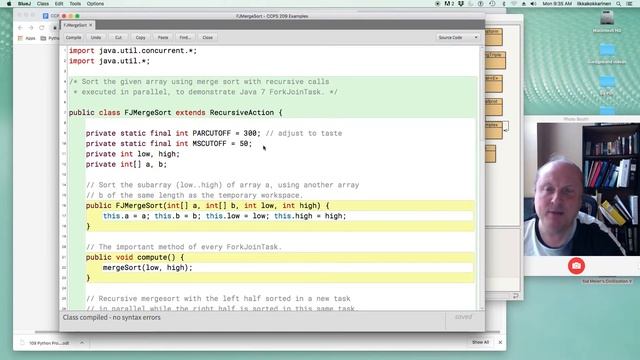Click the Paste toolbar button
Screen dimensions: 640x360
click(163, 38)
